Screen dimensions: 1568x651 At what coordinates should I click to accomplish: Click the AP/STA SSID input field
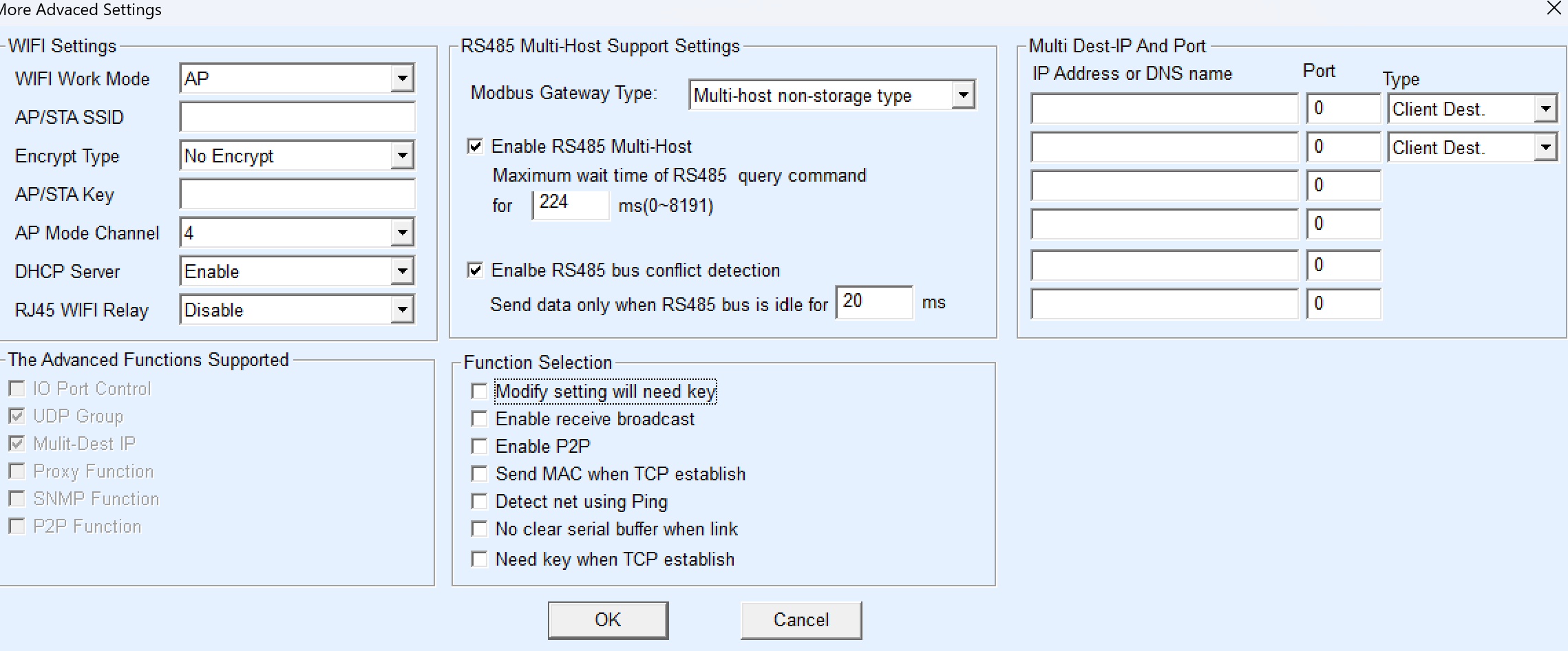point(297,117)
